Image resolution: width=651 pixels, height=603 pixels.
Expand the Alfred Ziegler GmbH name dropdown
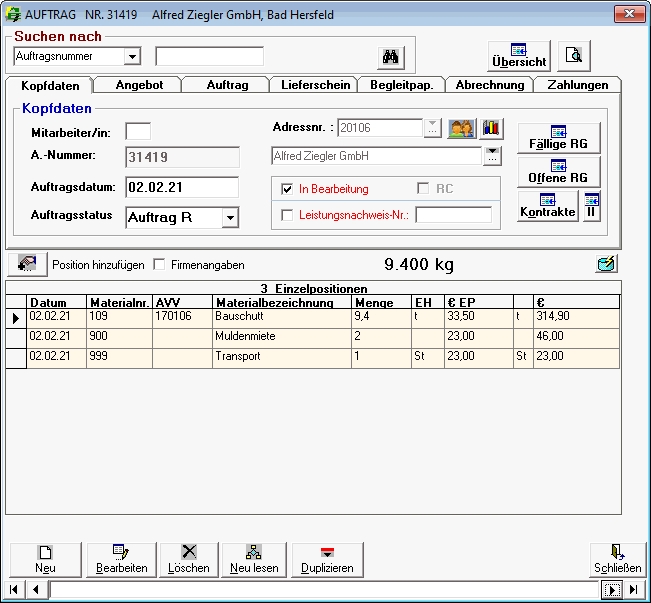(x=492, y=156)
